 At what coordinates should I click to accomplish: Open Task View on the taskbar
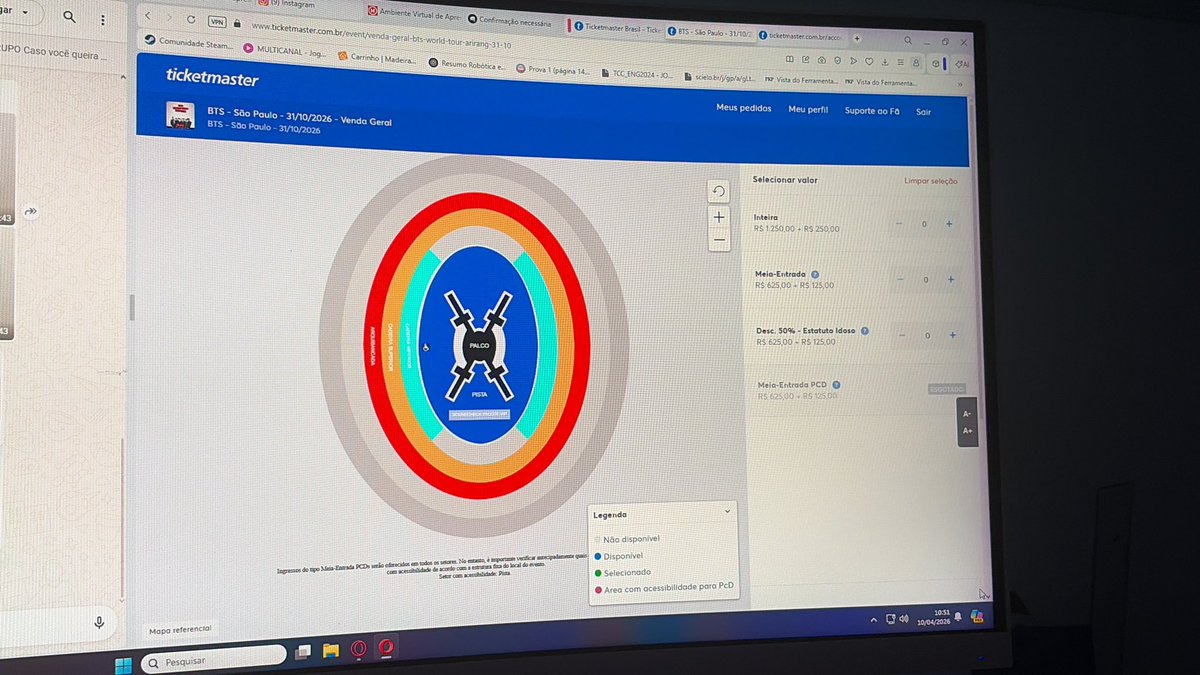tap(302, 653)
